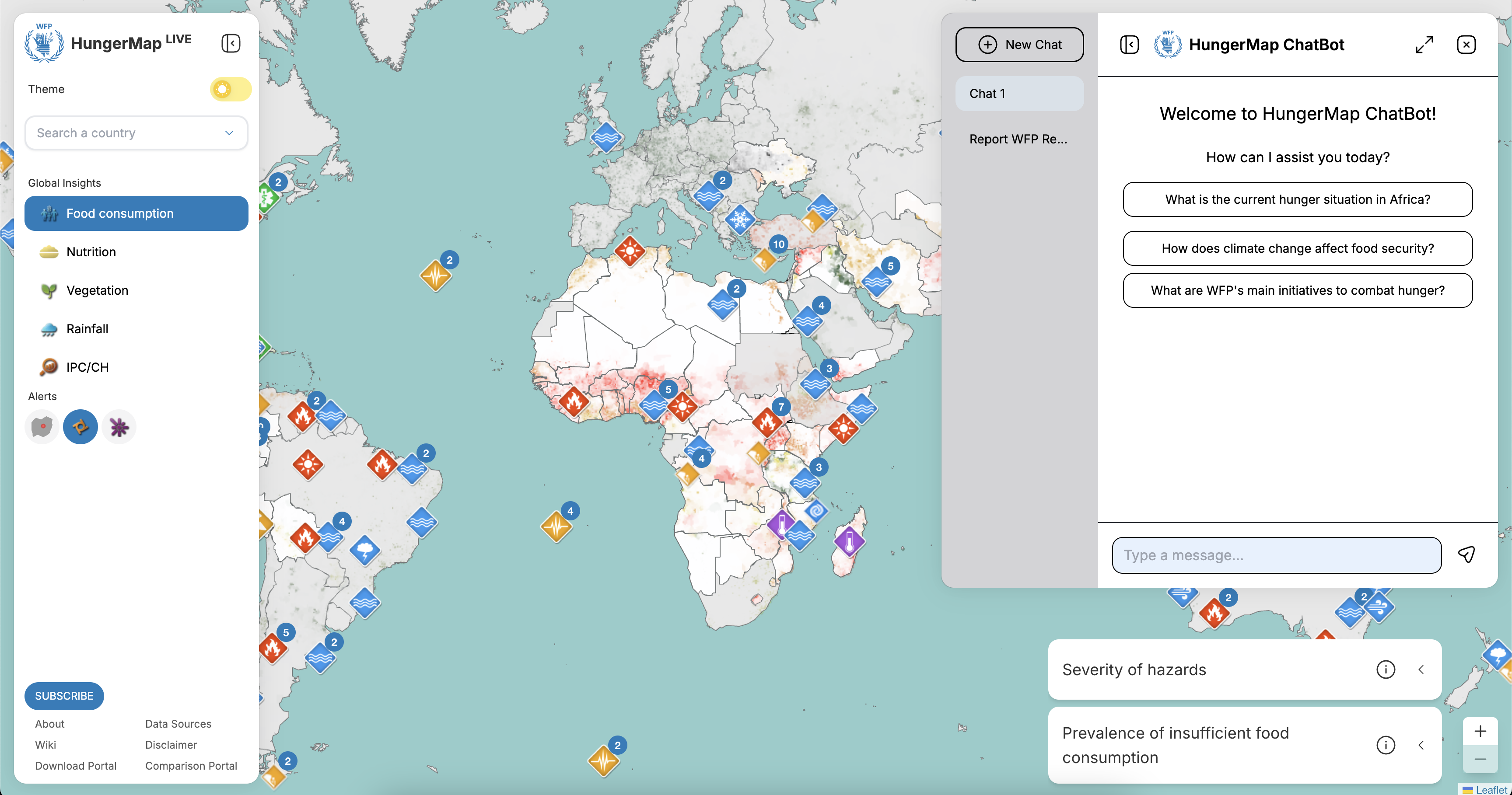The width and height of the screenshot is (1512, 795).
Task: Open the Search a country dropdown
Action: point(136,132)
